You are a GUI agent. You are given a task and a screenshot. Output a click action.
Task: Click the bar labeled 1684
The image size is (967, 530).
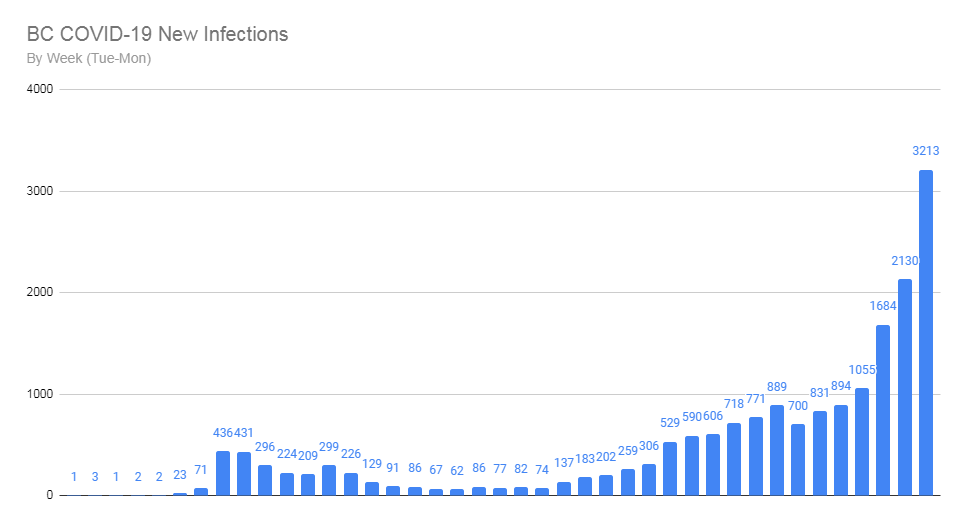883,410
